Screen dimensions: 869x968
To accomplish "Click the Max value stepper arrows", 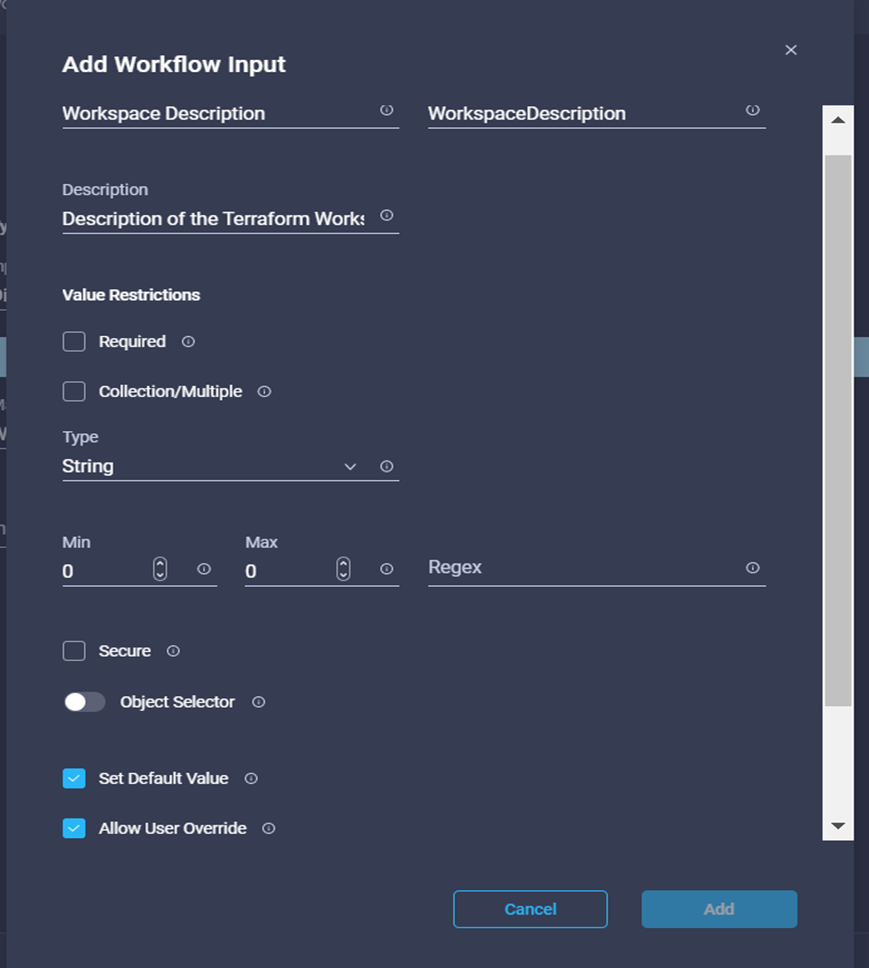I will click(343, 569).
